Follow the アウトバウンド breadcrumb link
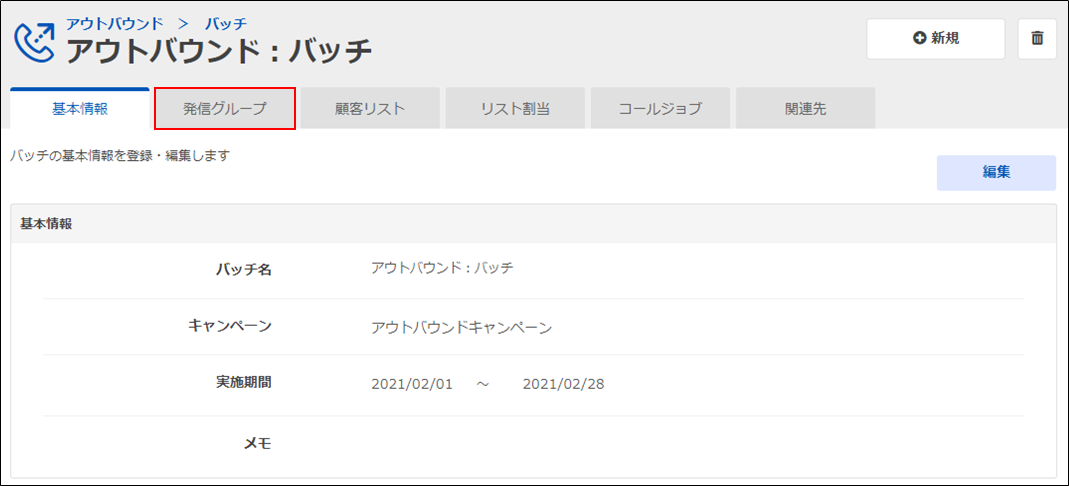Image resolution: width=1069 pixels, height=486 pixels. coord(114,23)
